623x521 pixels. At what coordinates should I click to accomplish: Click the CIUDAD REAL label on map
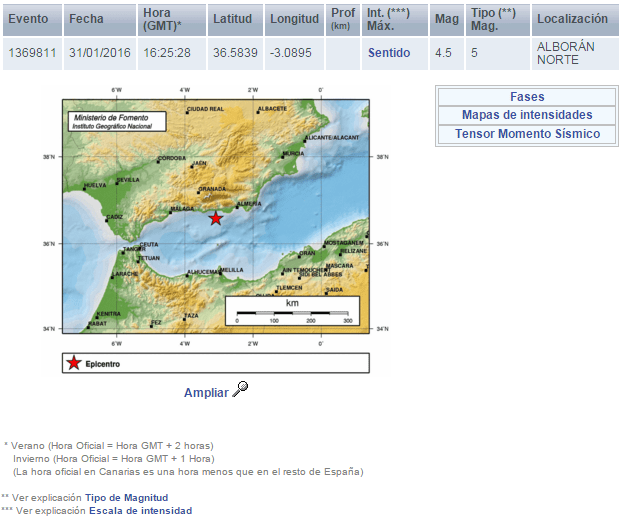point(205,109)
